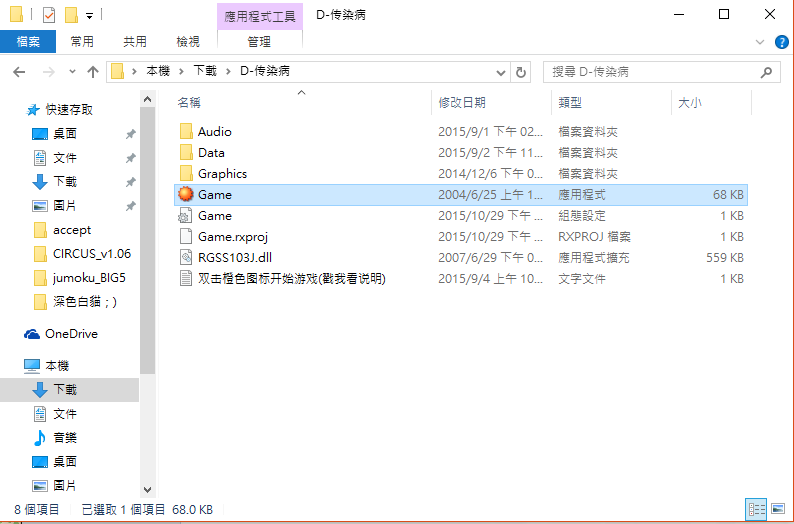Unpin 圖片 using its pin icon
The image size is (794, 524).
131,206
